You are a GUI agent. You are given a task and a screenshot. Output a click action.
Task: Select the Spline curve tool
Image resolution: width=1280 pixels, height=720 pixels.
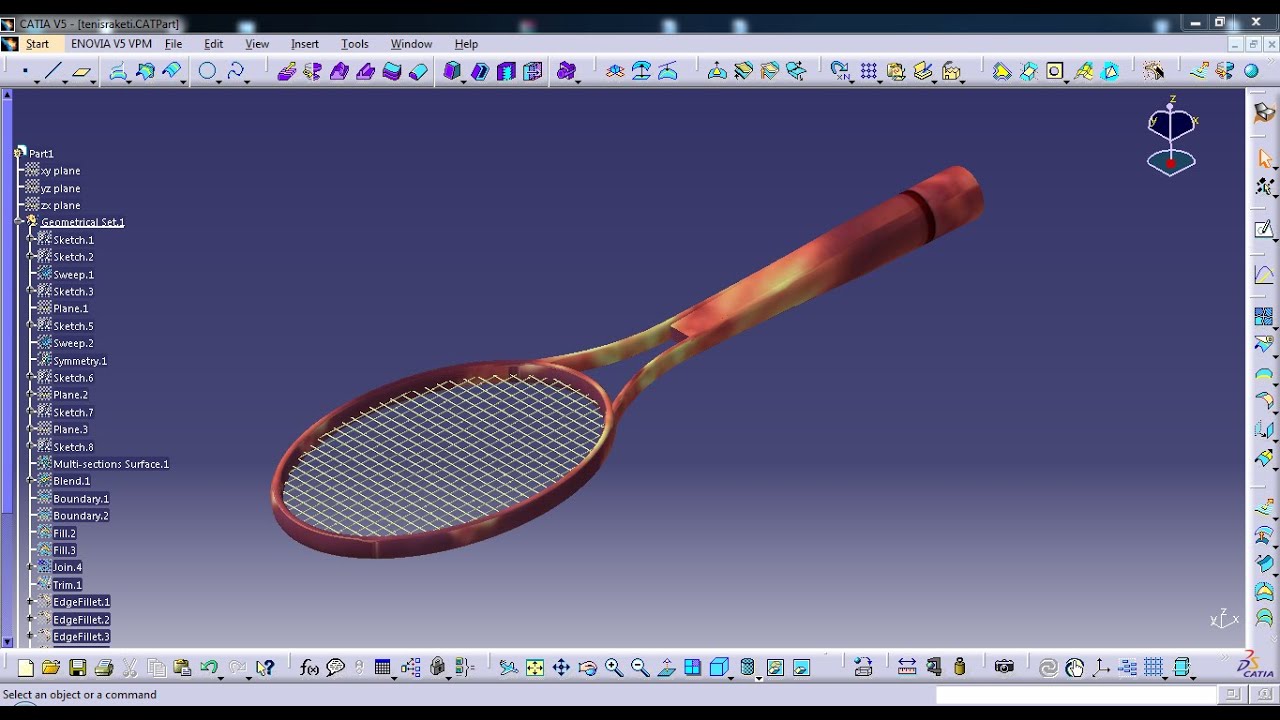click(x=236, y=71)
